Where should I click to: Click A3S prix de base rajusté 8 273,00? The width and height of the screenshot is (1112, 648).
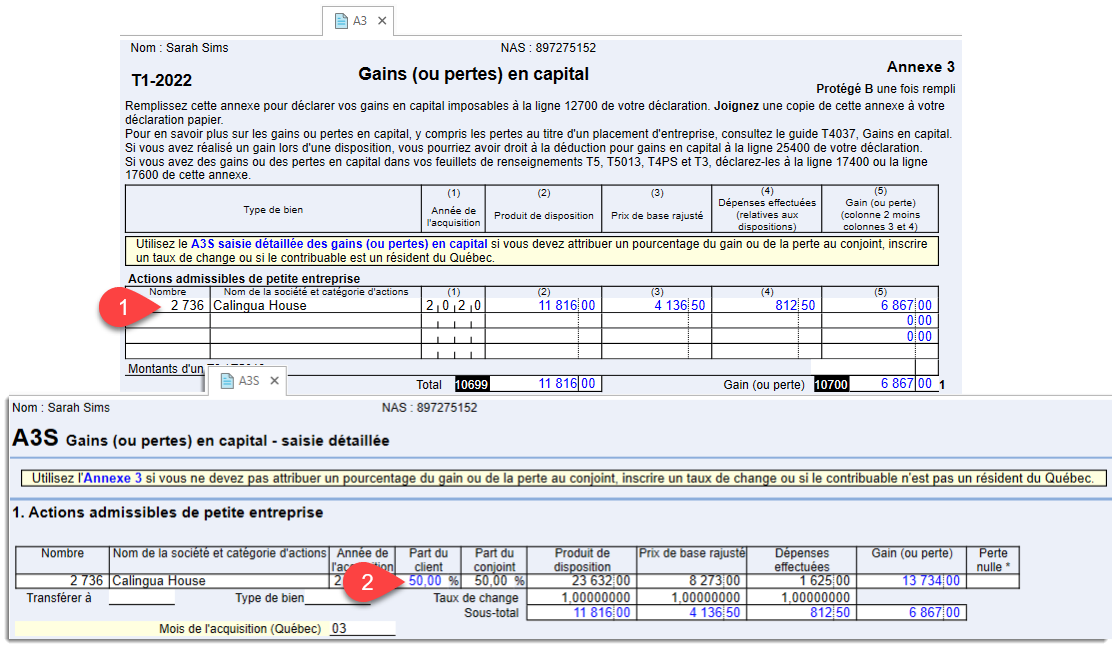[691, 581]
